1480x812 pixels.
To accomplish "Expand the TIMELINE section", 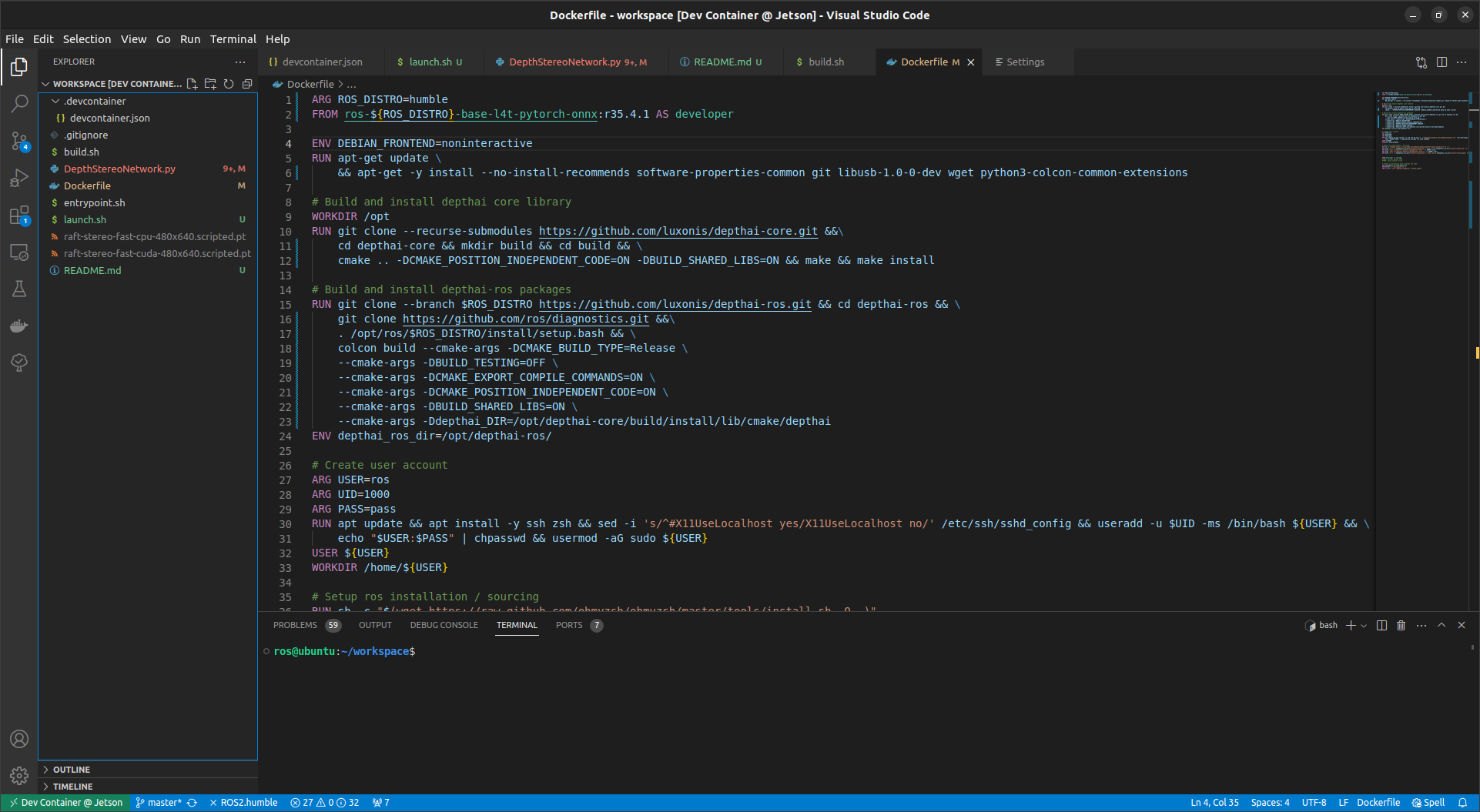I will point(148,787).
